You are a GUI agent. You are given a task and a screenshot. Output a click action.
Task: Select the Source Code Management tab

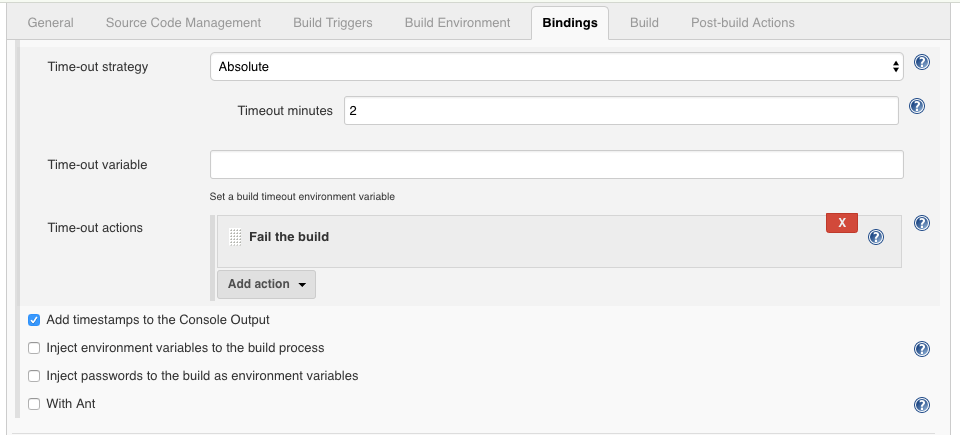[183, 23]
